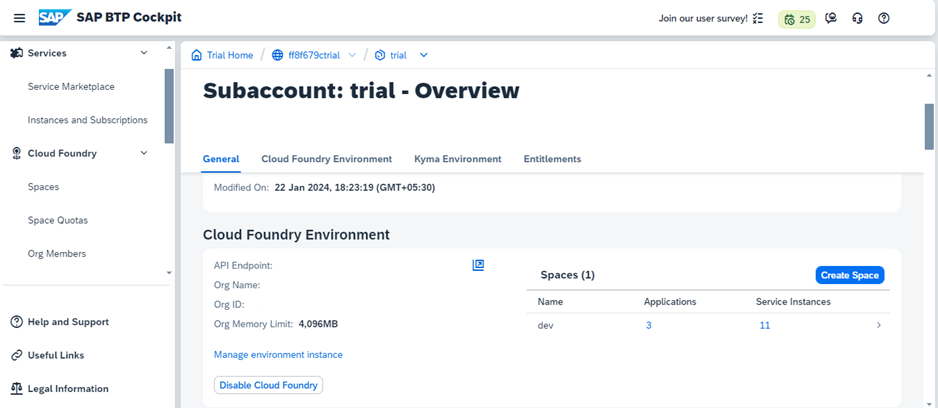Click the 4,096MB memory limit value
Viewport: 938px width, 408px height.
pyautogui.click(x=318, y=324)
